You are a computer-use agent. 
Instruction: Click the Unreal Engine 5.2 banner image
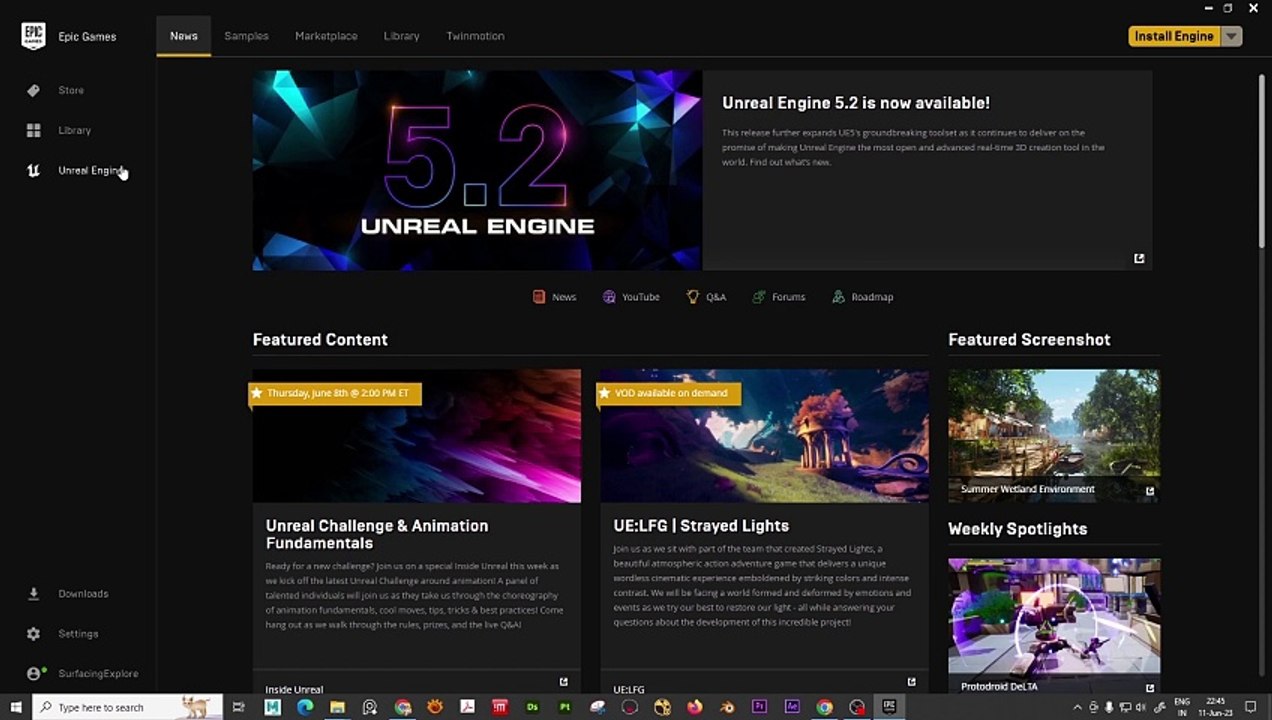point(477,170)
